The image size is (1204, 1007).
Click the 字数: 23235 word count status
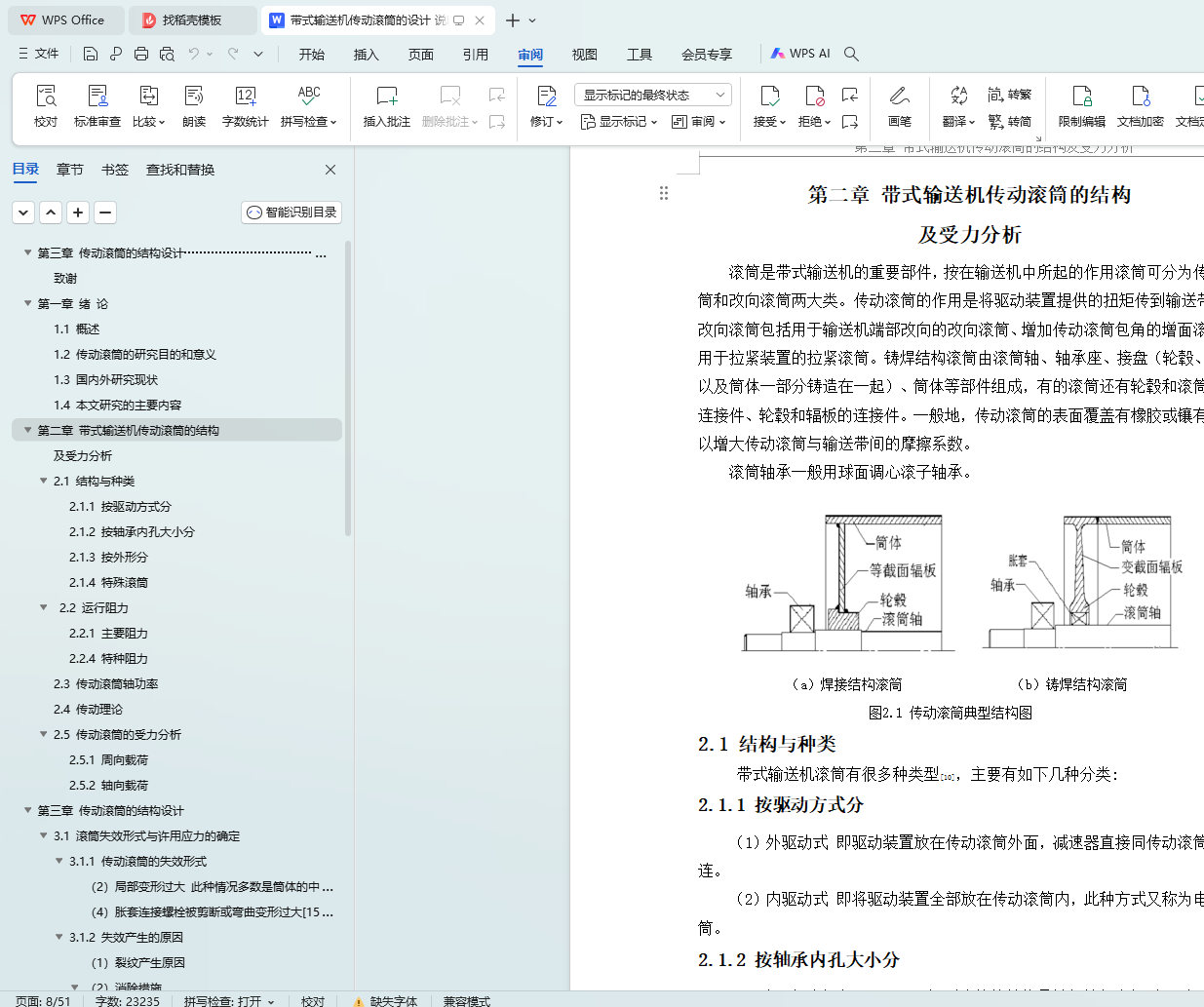tap(128, 1000)
